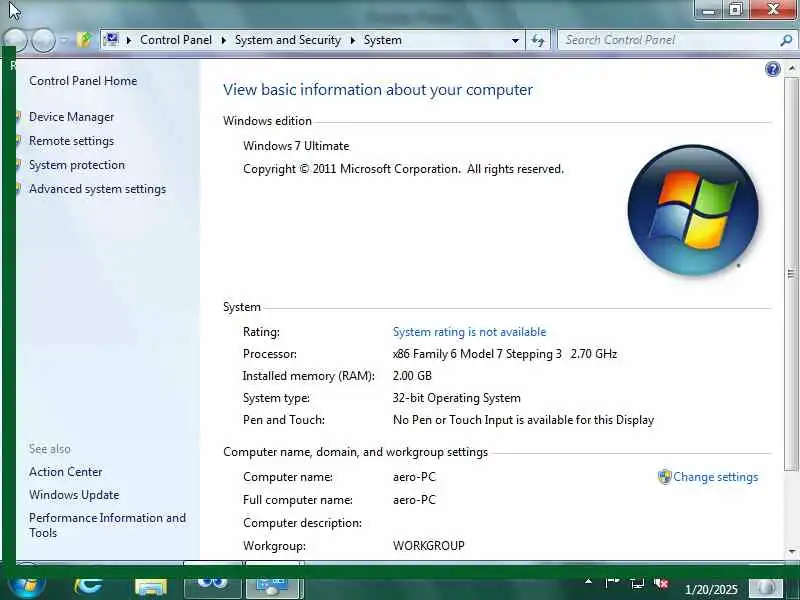This screenshot has height=600, width=800.
Task: Open Performance Information and Tools
Action: (107, 525)
